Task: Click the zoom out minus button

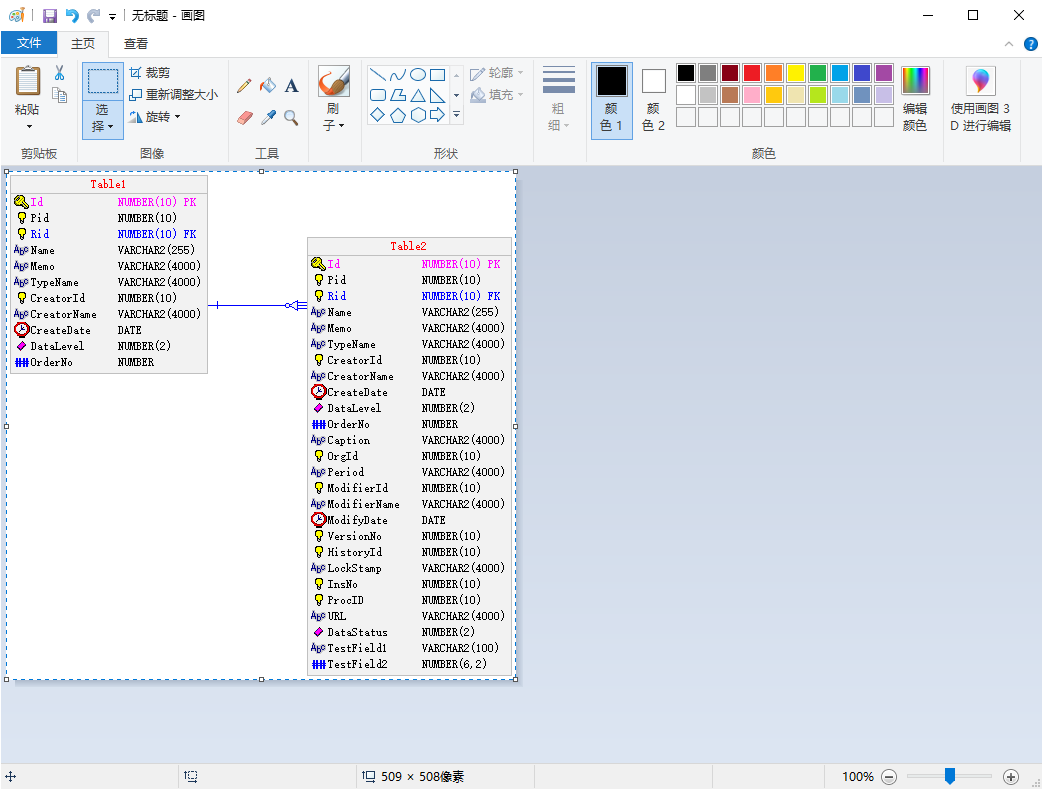Action: 889,776
